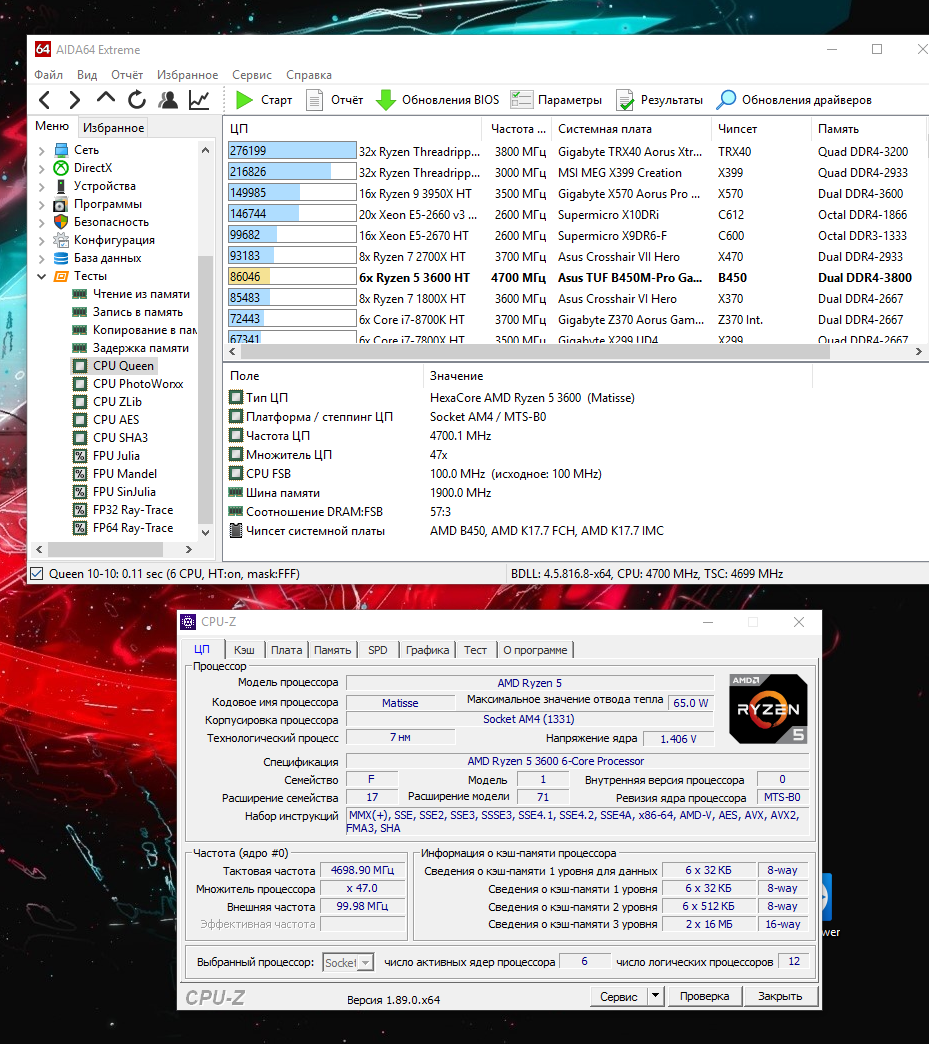The image size is (929, 1044).
Task: Select CPU PhotoWorxx benchmark
Action: point(128,384)
